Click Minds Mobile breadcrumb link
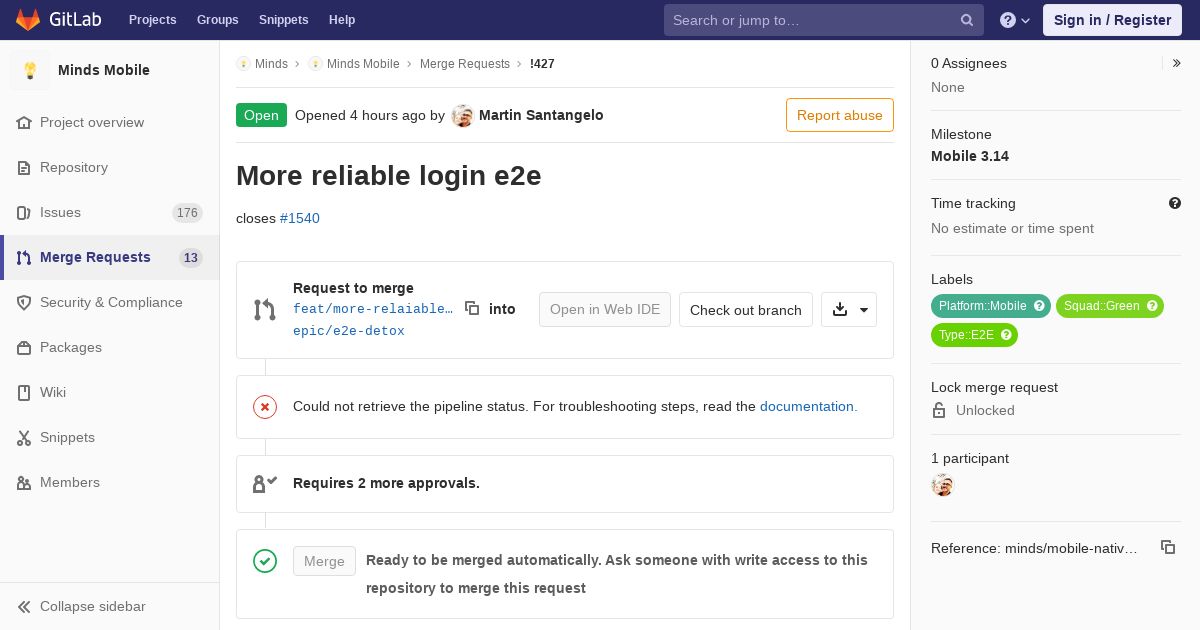The width and height of the screenshot is (1200, 630). [x=363, y=63]
